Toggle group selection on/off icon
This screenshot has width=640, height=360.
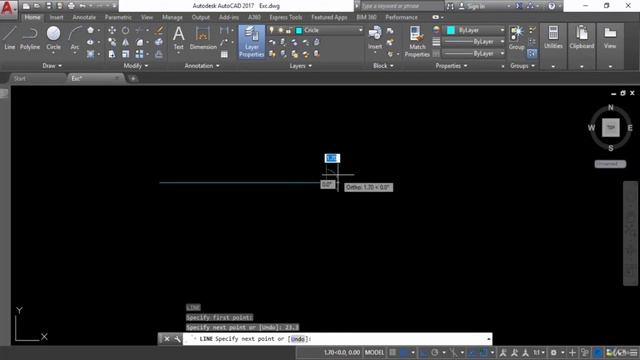coord(532,53)
